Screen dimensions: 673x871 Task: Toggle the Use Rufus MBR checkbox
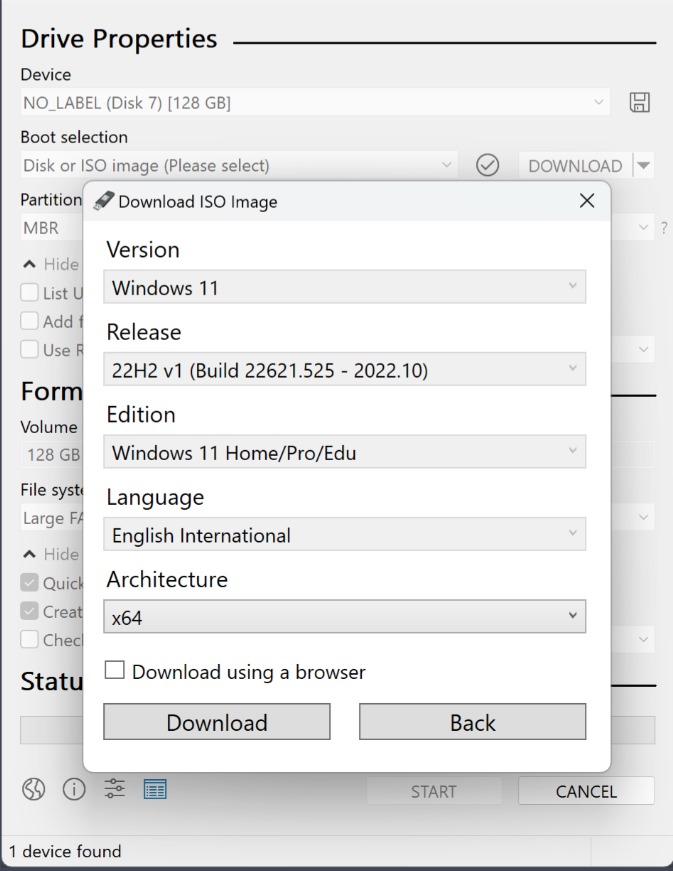(29, 349)
